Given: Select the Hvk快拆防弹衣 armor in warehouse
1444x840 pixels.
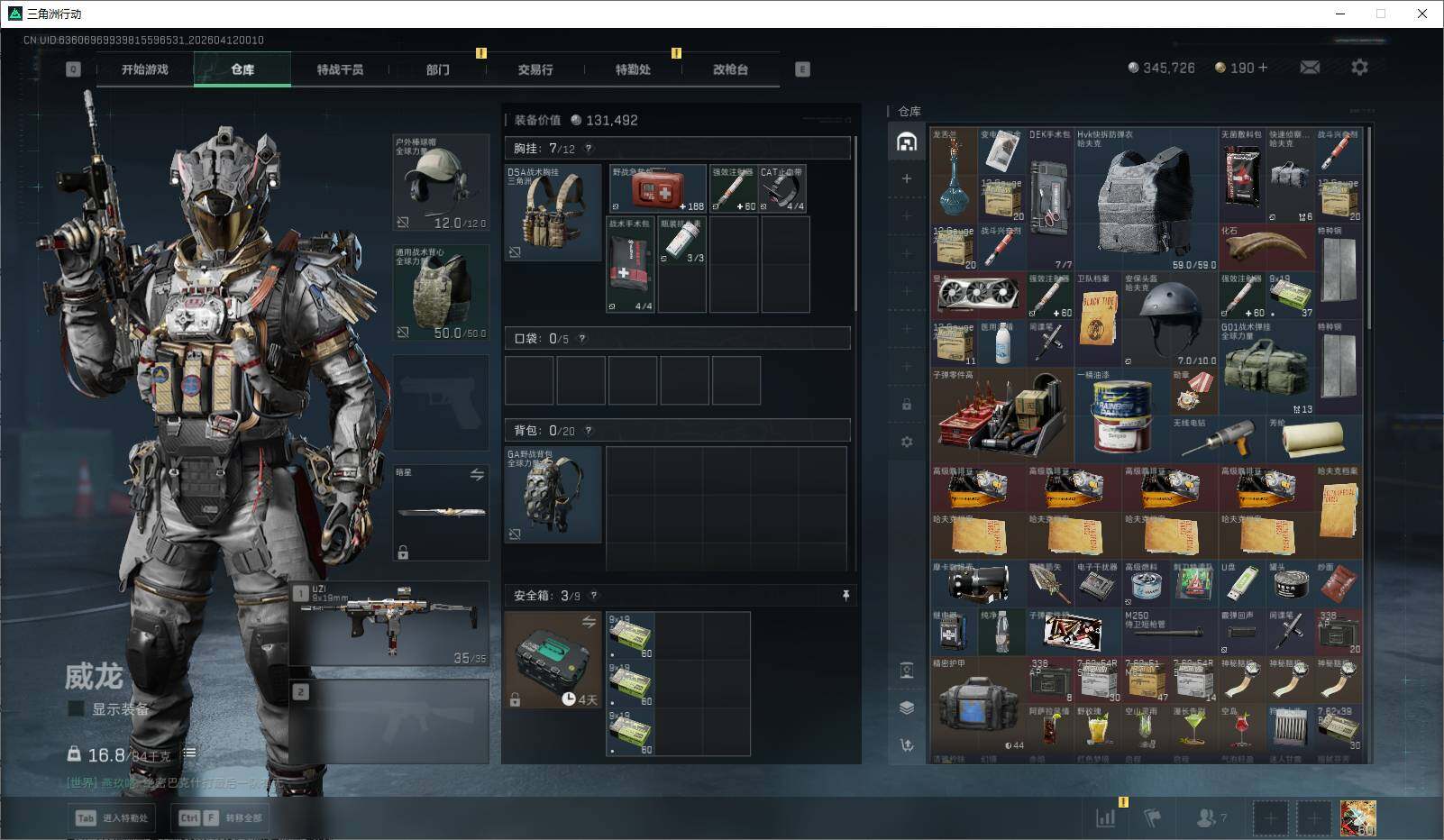Looking at the screenshot, I should 1146,199.
